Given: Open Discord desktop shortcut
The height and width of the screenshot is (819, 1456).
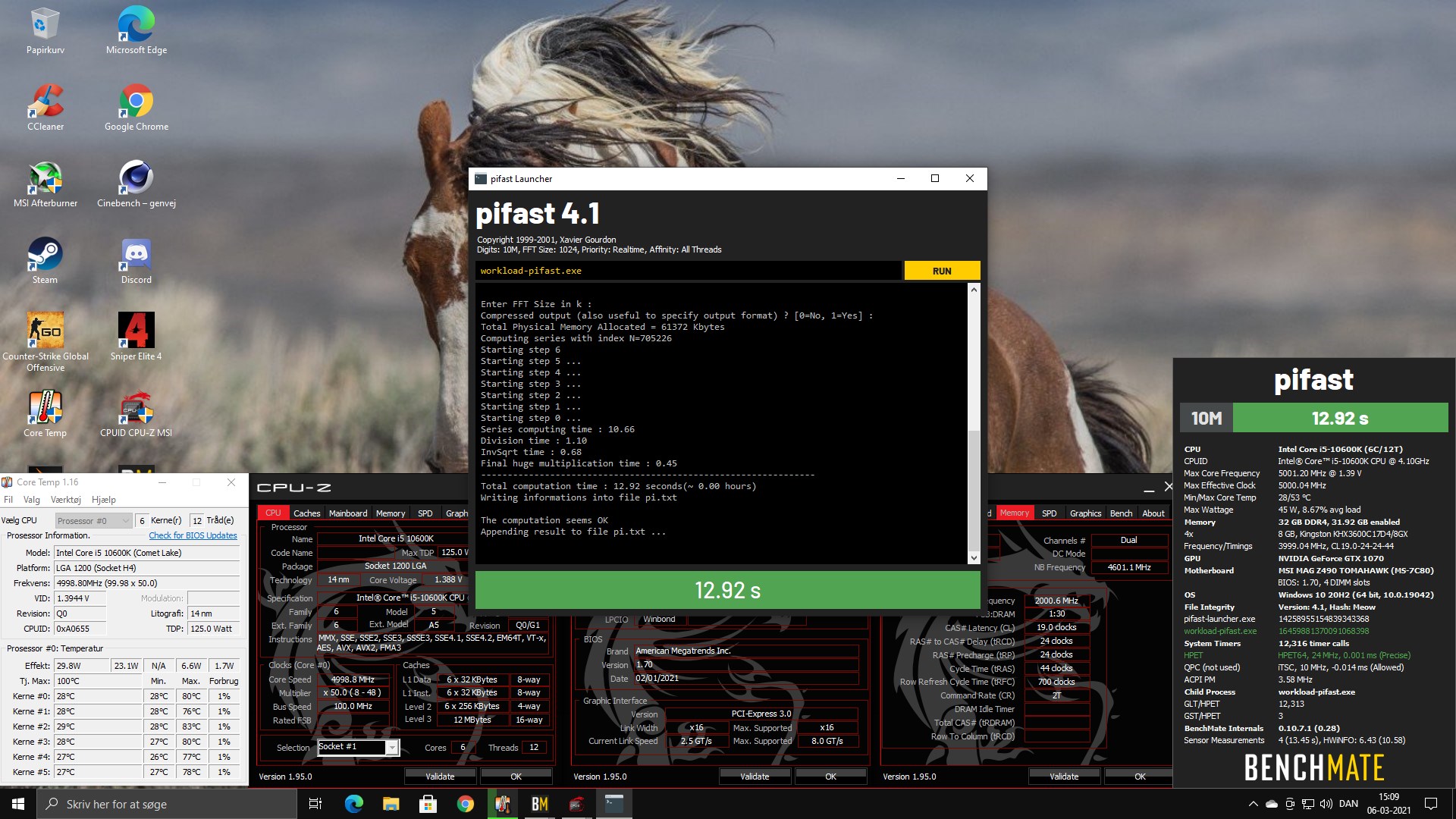Looking at the screenshot, I should (136, 261).
